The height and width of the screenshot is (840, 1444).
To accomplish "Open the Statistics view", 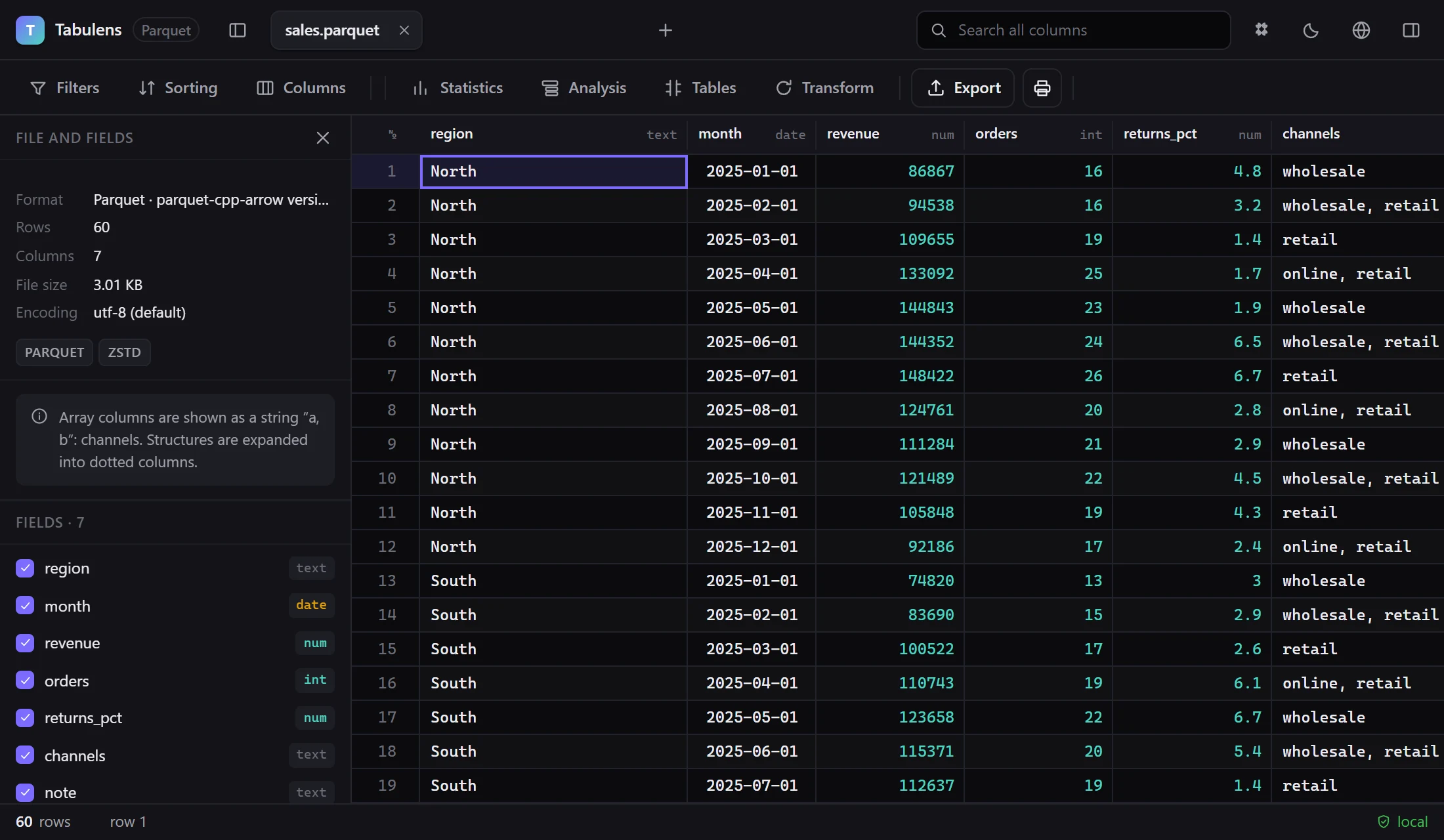I will point(457,88).
